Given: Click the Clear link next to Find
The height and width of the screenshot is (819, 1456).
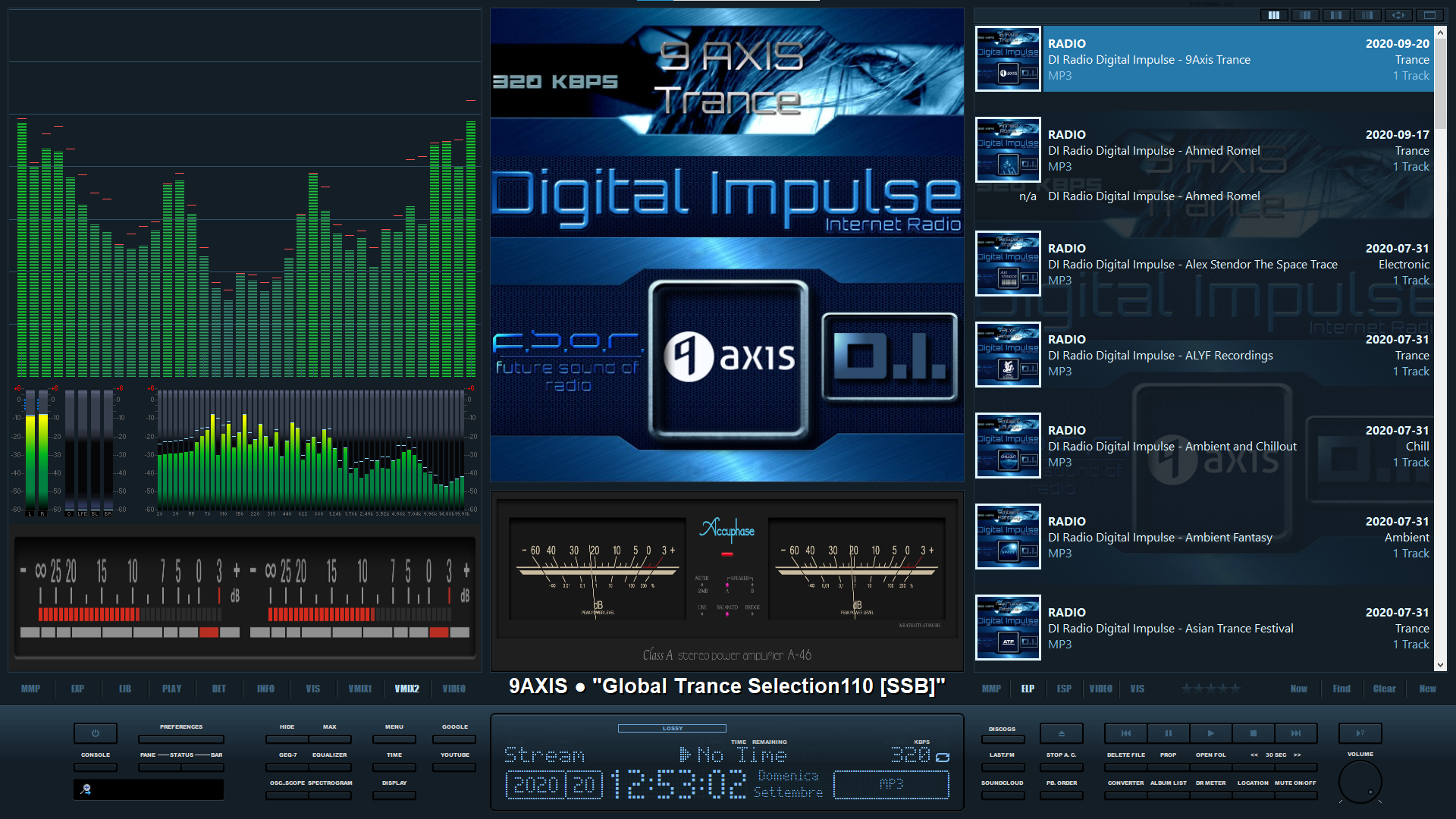Looking at the screenshot, I should [1384, 689].
